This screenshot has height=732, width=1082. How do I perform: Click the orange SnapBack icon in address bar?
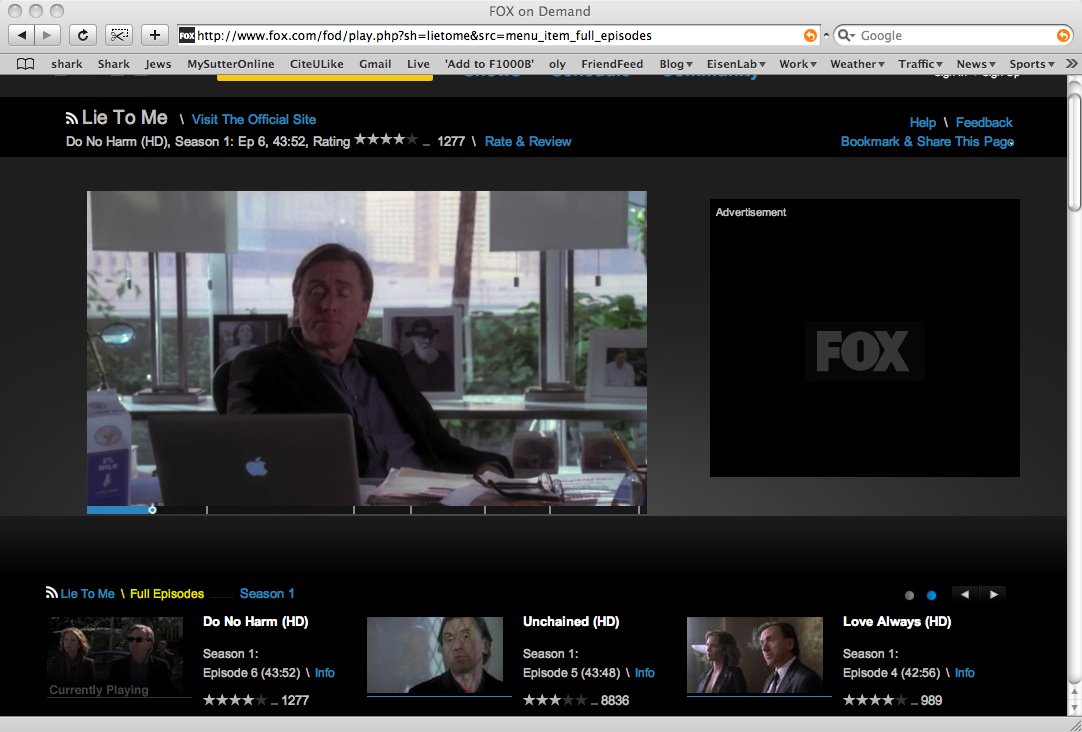click(x=810, y=35)
